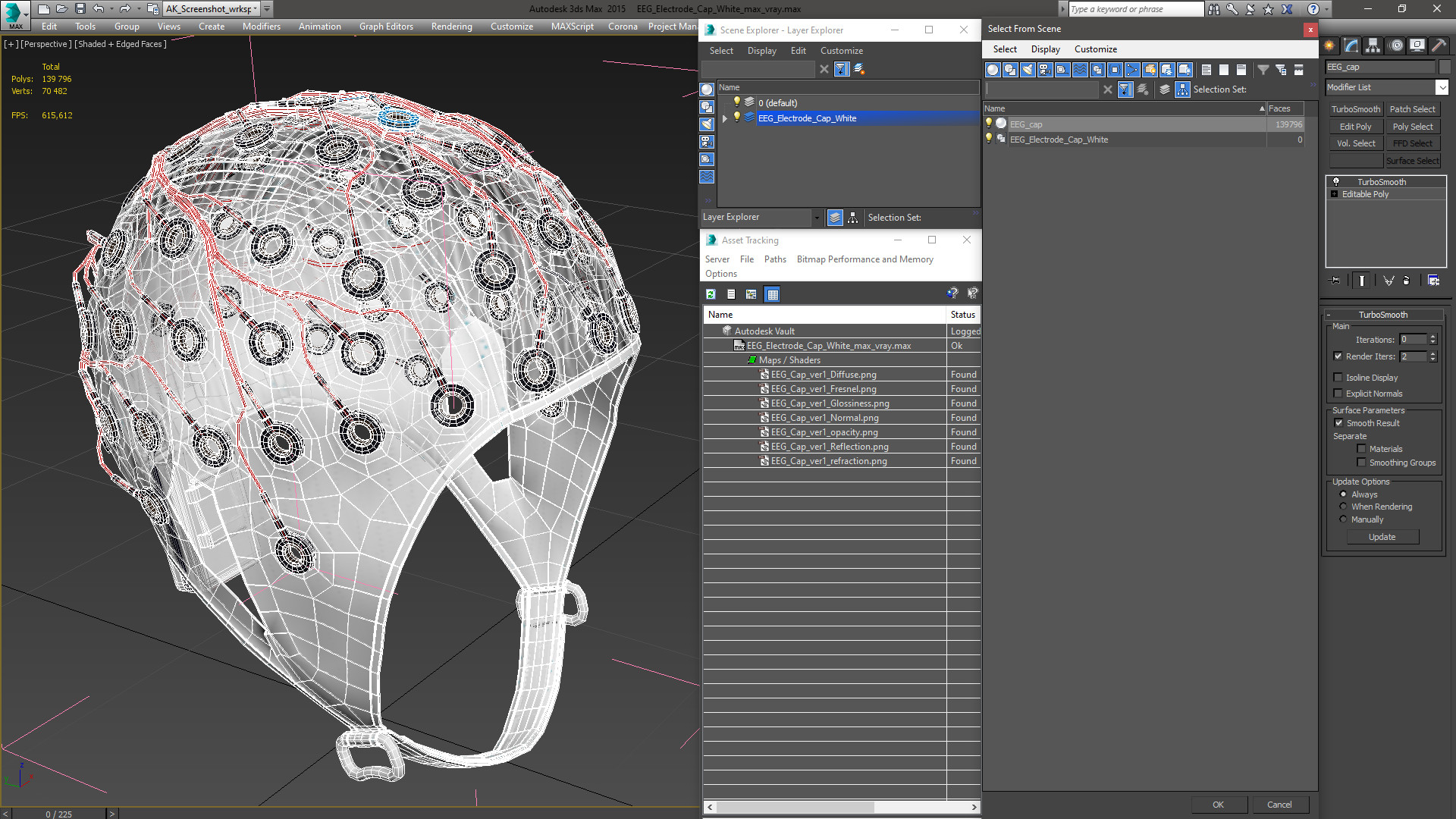Open the Modifiers menu
The image size is (1456, 819).
point(261,27)
